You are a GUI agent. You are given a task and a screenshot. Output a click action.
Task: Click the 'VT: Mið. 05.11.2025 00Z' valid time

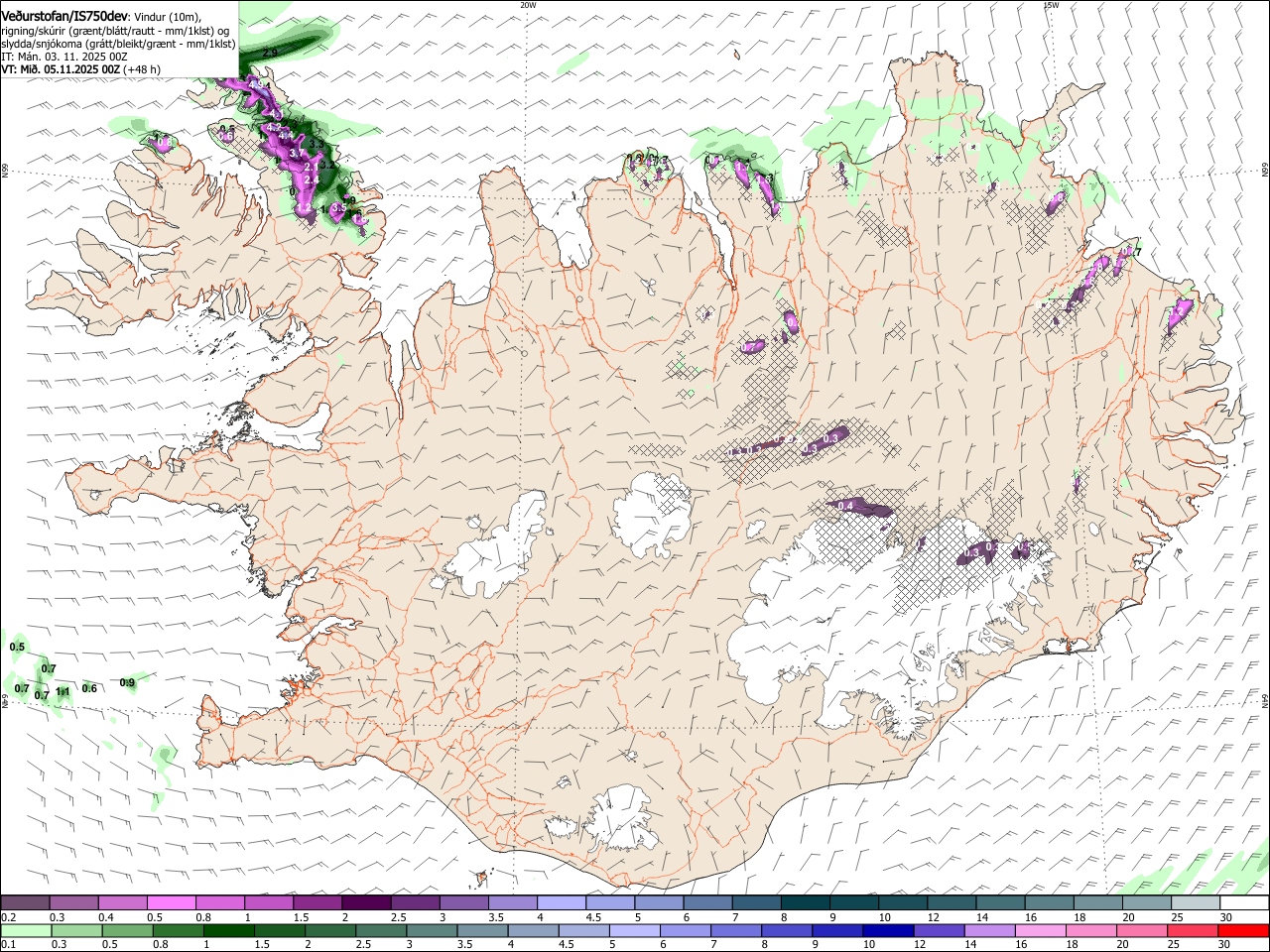coord(61,69)
